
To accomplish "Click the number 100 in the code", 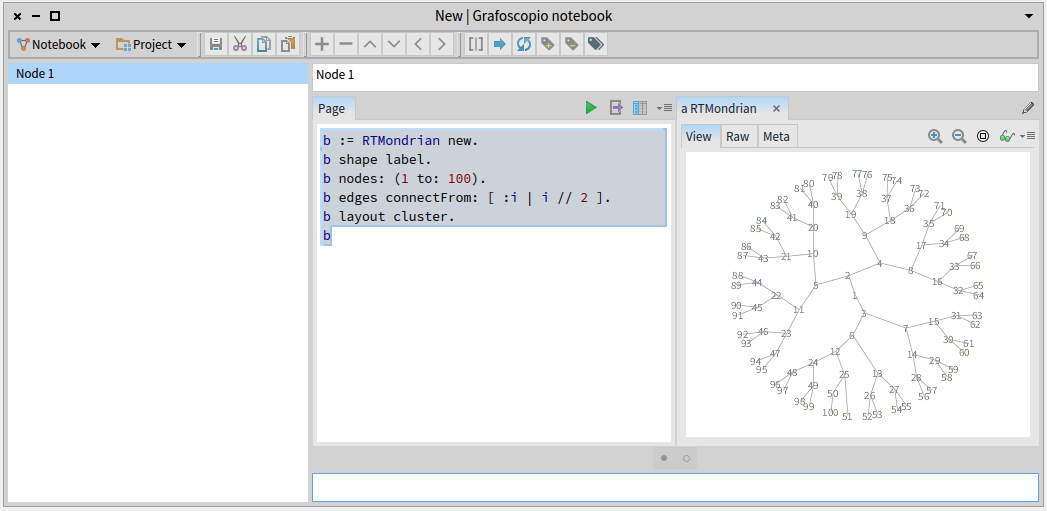I will [x=459, y=179].
